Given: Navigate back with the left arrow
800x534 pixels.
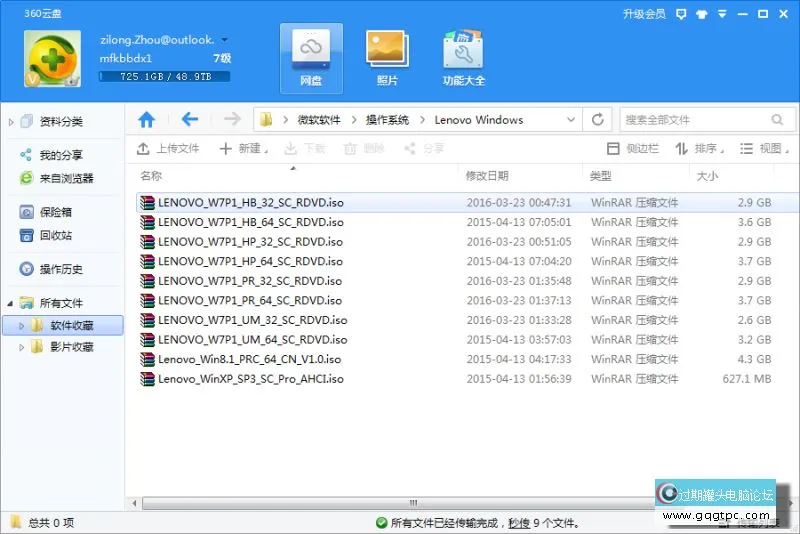Looking at the screenshot, I should (x=190, y=119).
